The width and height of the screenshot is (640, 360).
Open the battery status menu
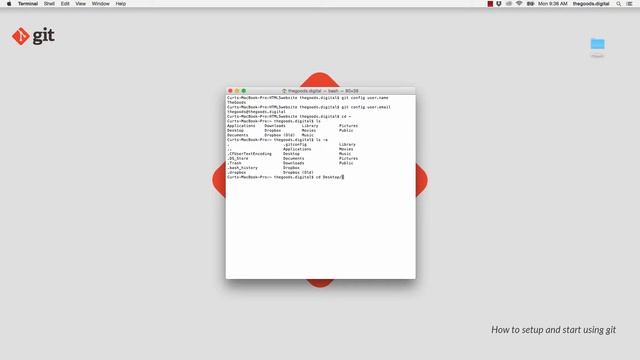click(x=530, y=4)
